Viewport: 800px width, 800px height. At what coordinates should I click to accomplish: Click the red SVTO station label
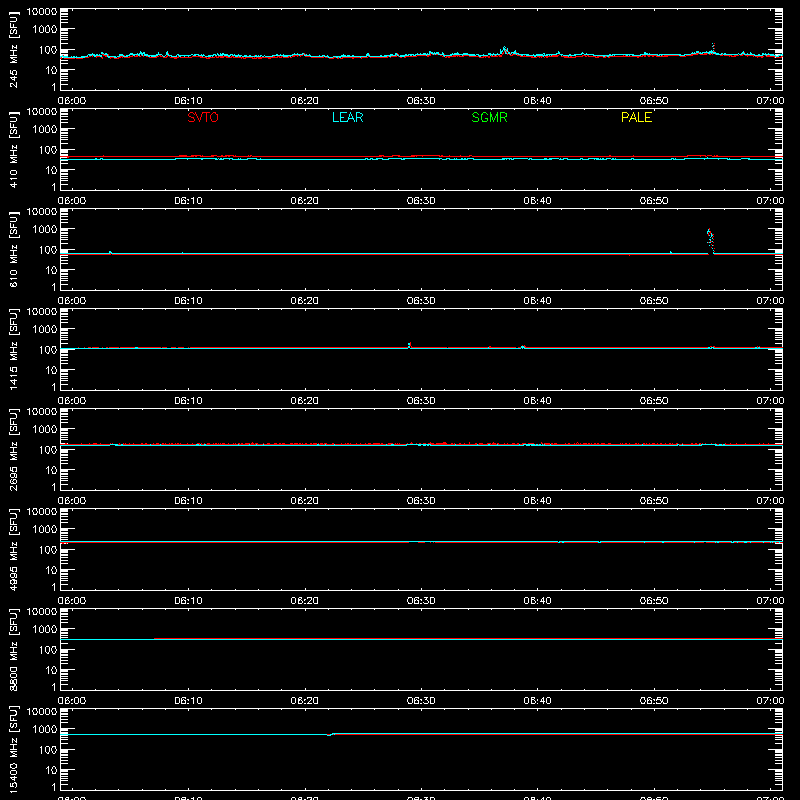(203, 117)
